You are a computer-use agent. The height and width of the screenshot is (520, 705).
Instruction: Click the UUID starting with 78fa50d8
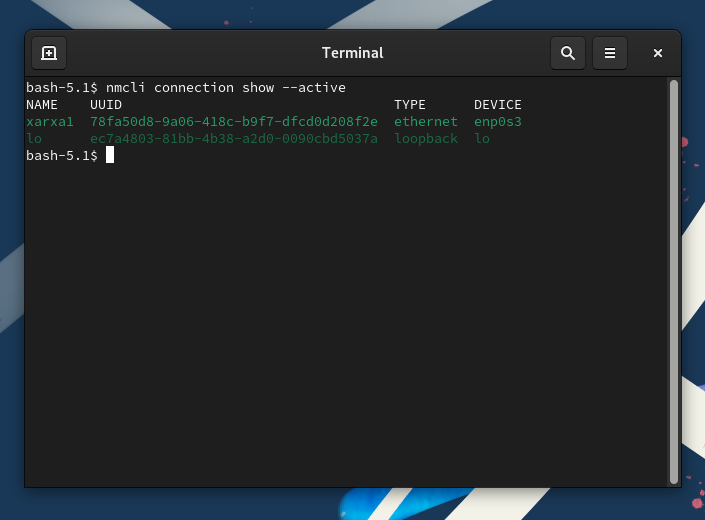click(x=234, y=122)
